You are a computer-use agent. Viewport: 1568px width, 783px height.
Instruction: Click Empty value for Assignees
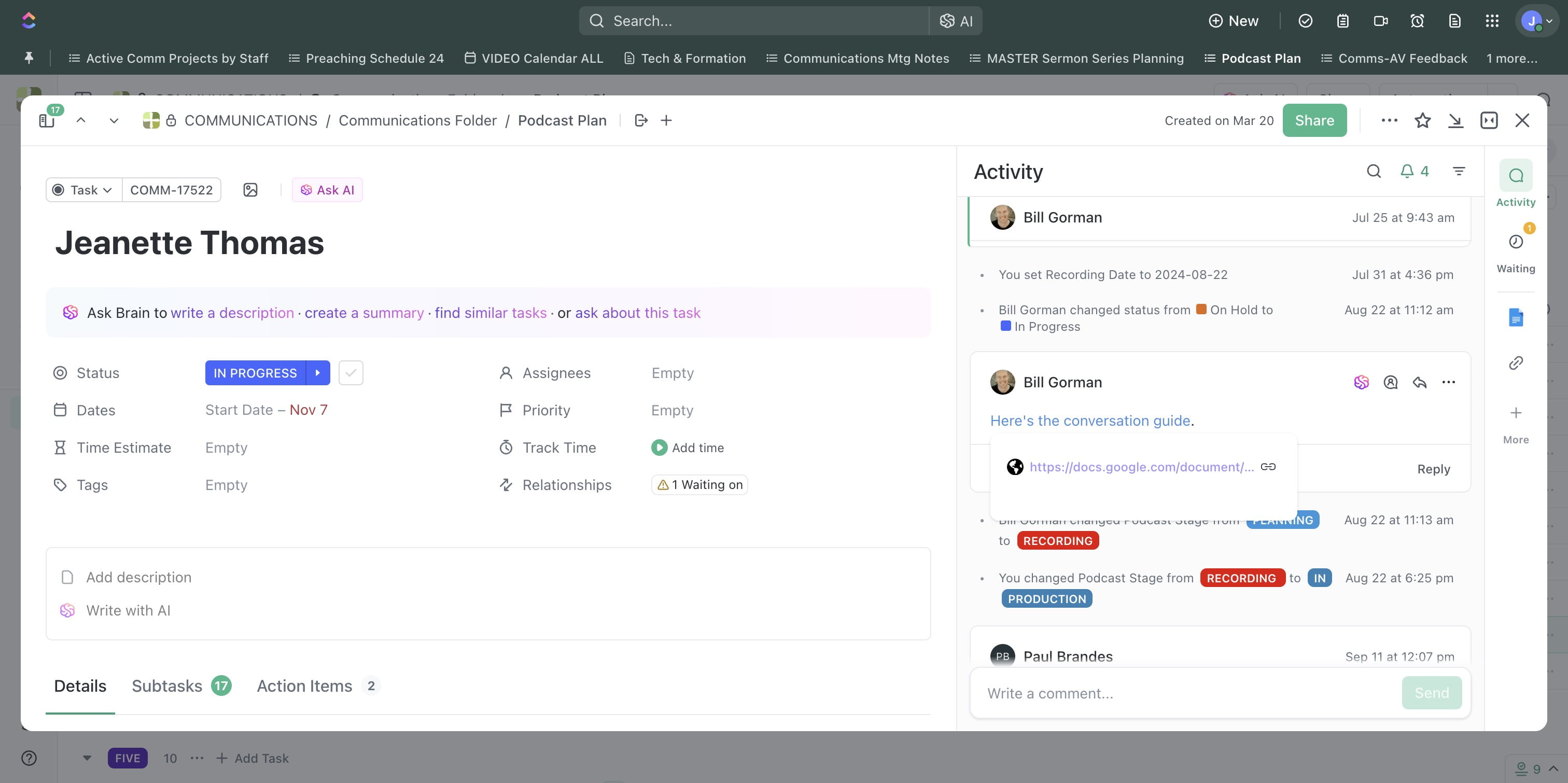pos(673,373)
